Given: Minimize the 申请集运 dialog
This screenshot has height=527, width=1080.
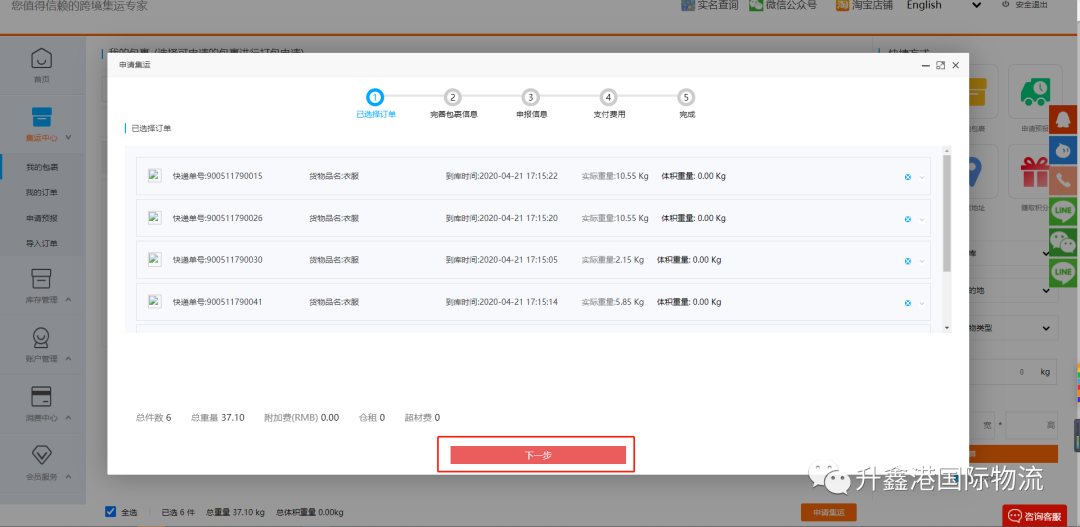Looking at the screenshot, I should [x=926, y=65].
